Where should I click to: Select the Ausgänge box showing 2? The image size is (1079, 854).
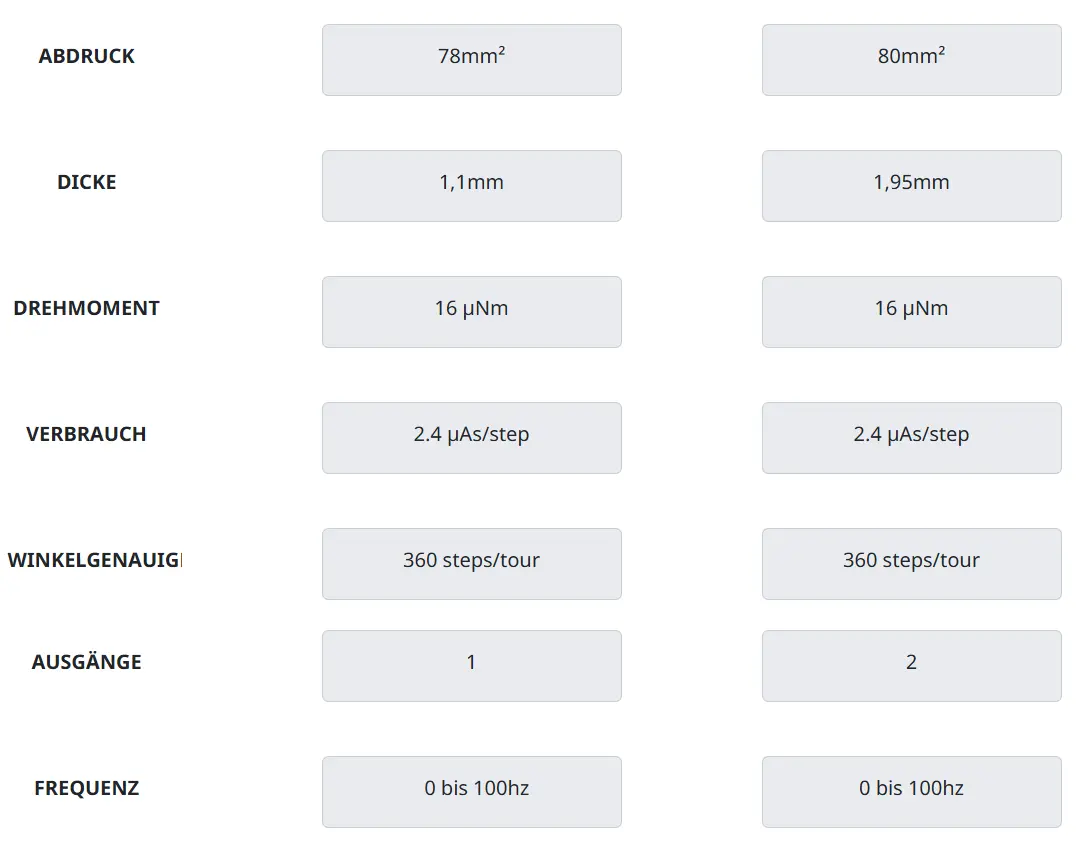click(x=911, y=666)
